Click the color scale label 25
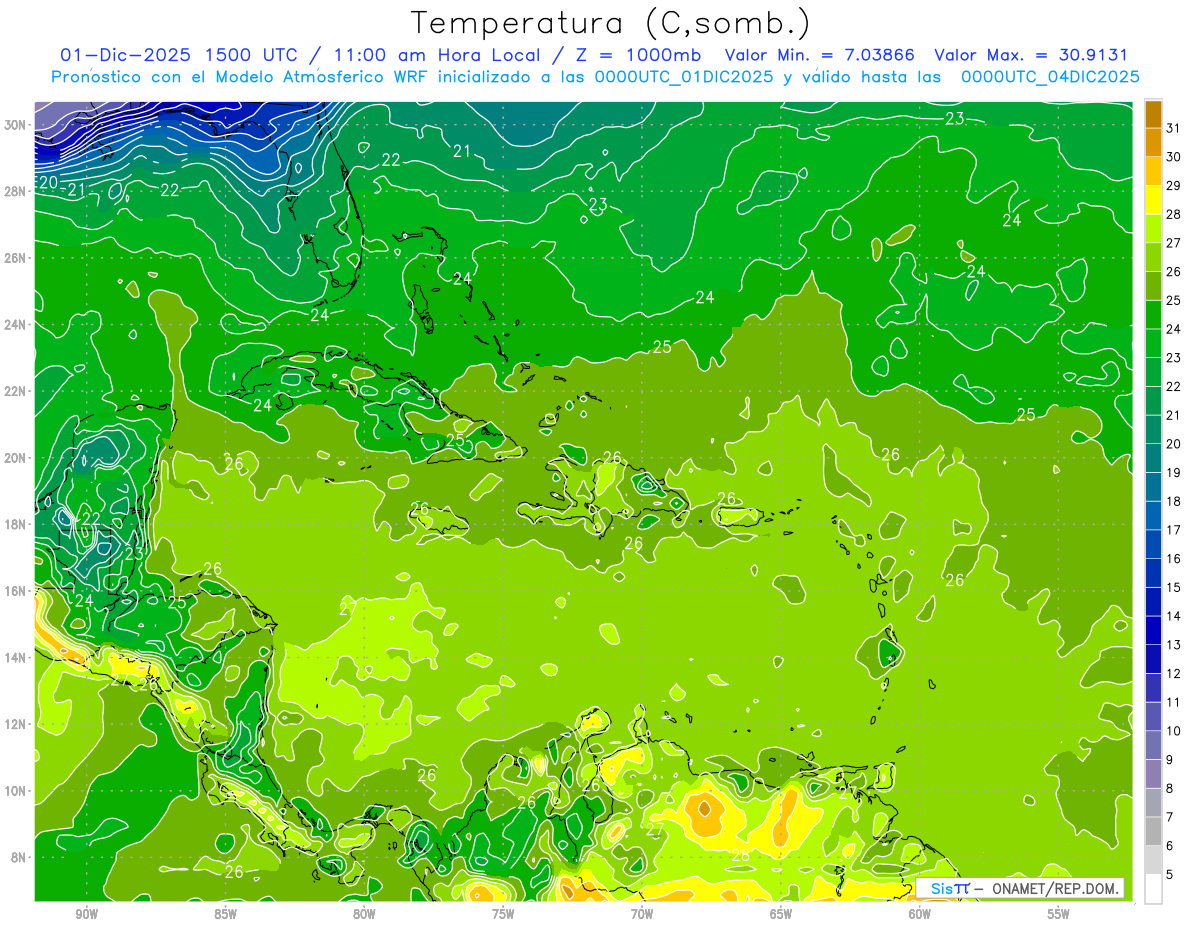This screenshot has height=927, width=1200. coord(1175,300)
